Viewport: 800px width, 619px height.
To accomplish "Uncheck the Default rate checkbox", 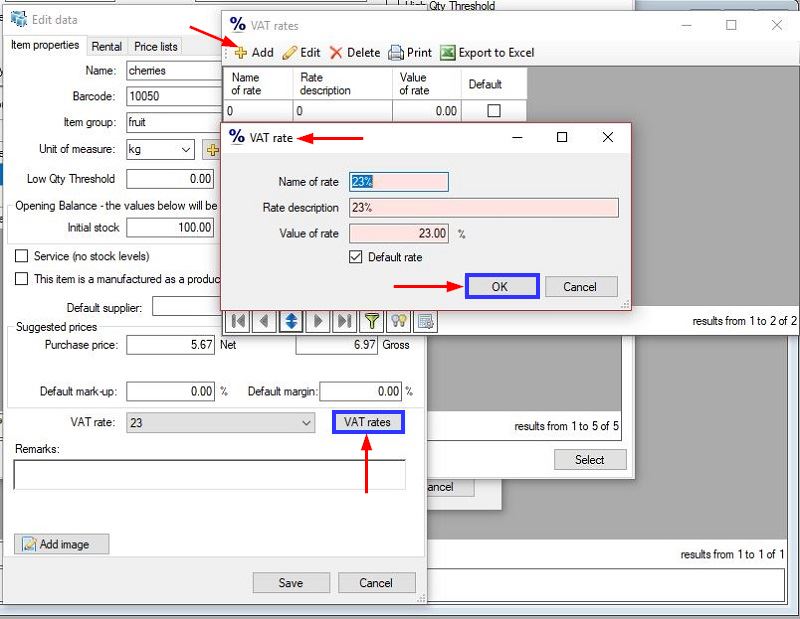I will pos(357,256).
